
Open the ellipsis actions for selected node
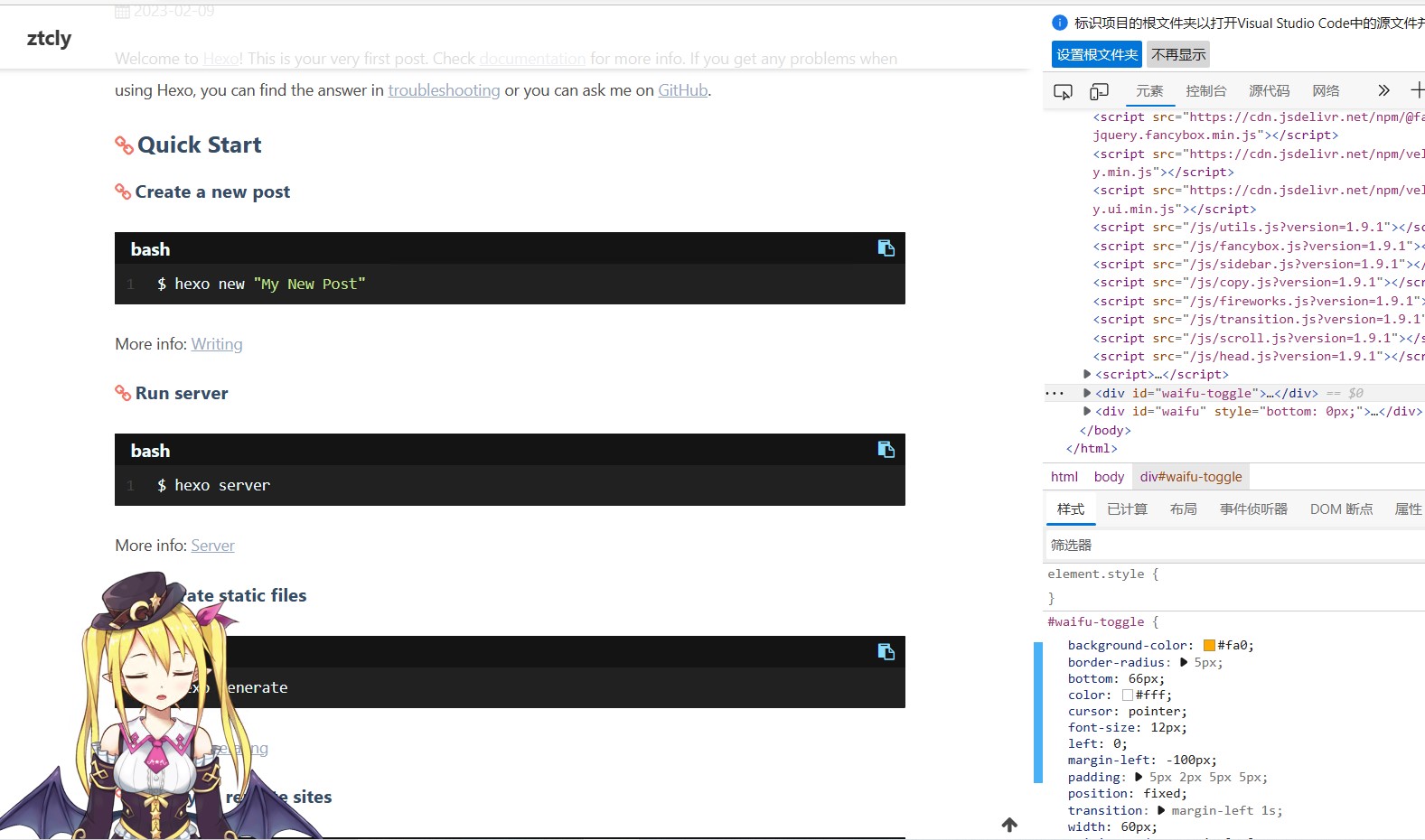click(1055, 393)
